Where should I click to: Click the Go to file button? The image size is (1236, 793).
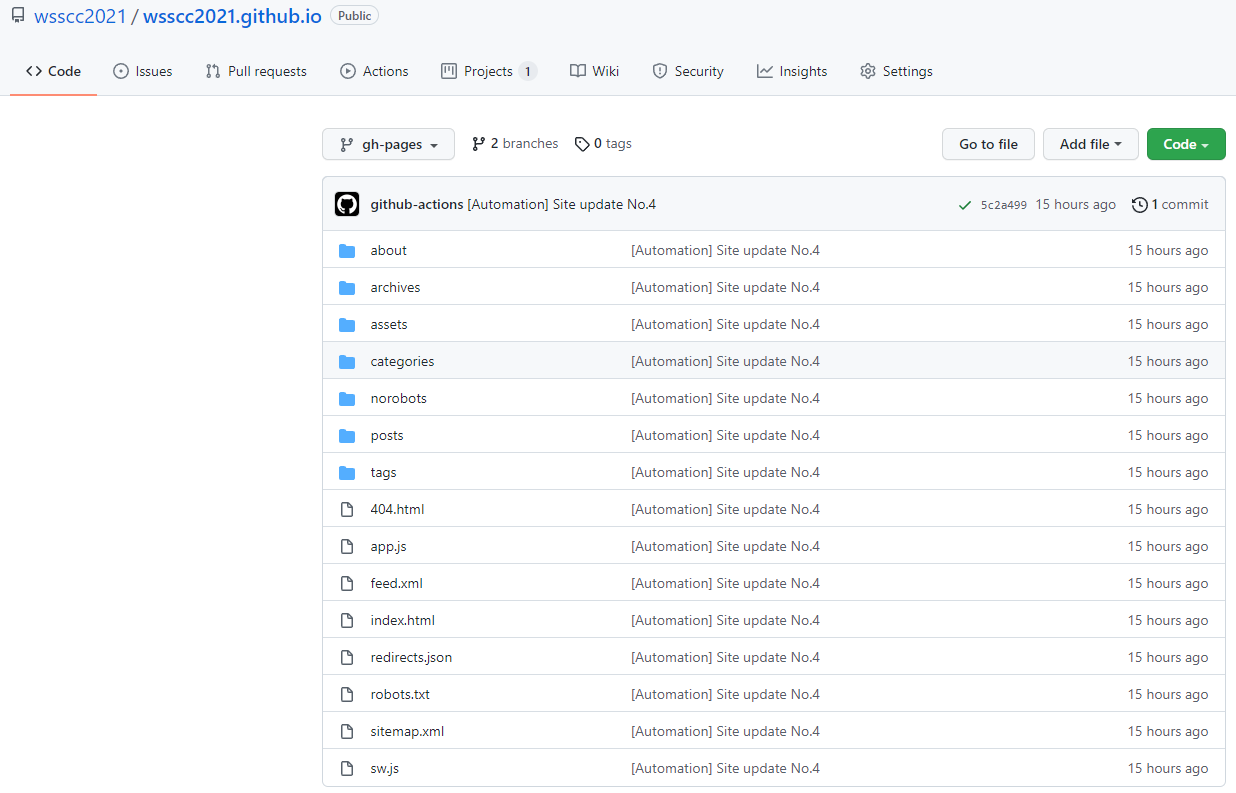(988, 144)
